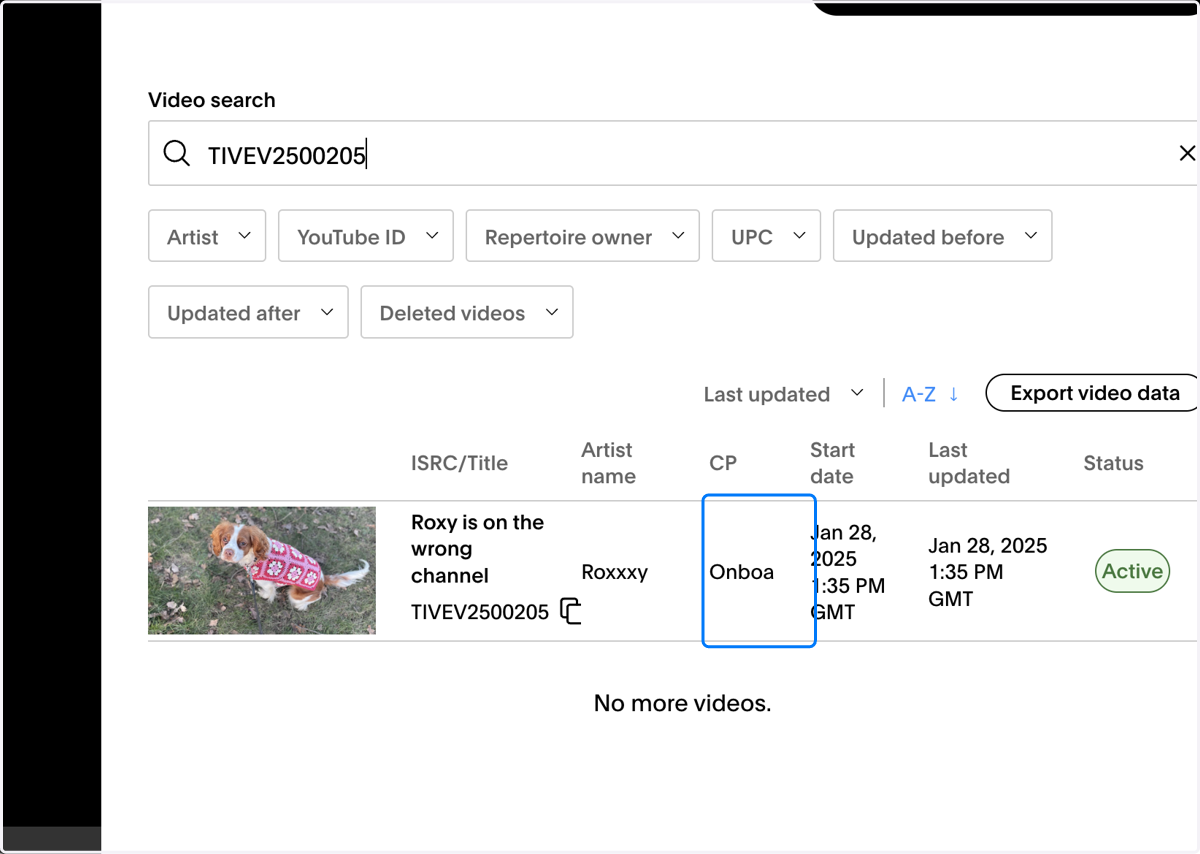Toggle the A-Z sort direction arrow
1200x854 pixels.
point(954,394)
